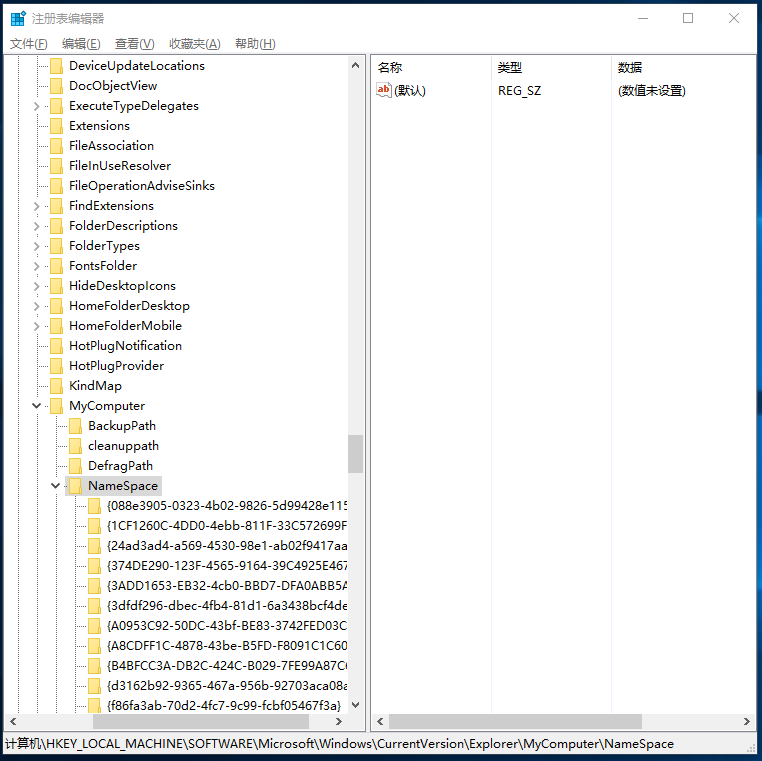Click the FileOperationAdviseSinks folder icon
The image size is (762, 761).
[56, 186]
